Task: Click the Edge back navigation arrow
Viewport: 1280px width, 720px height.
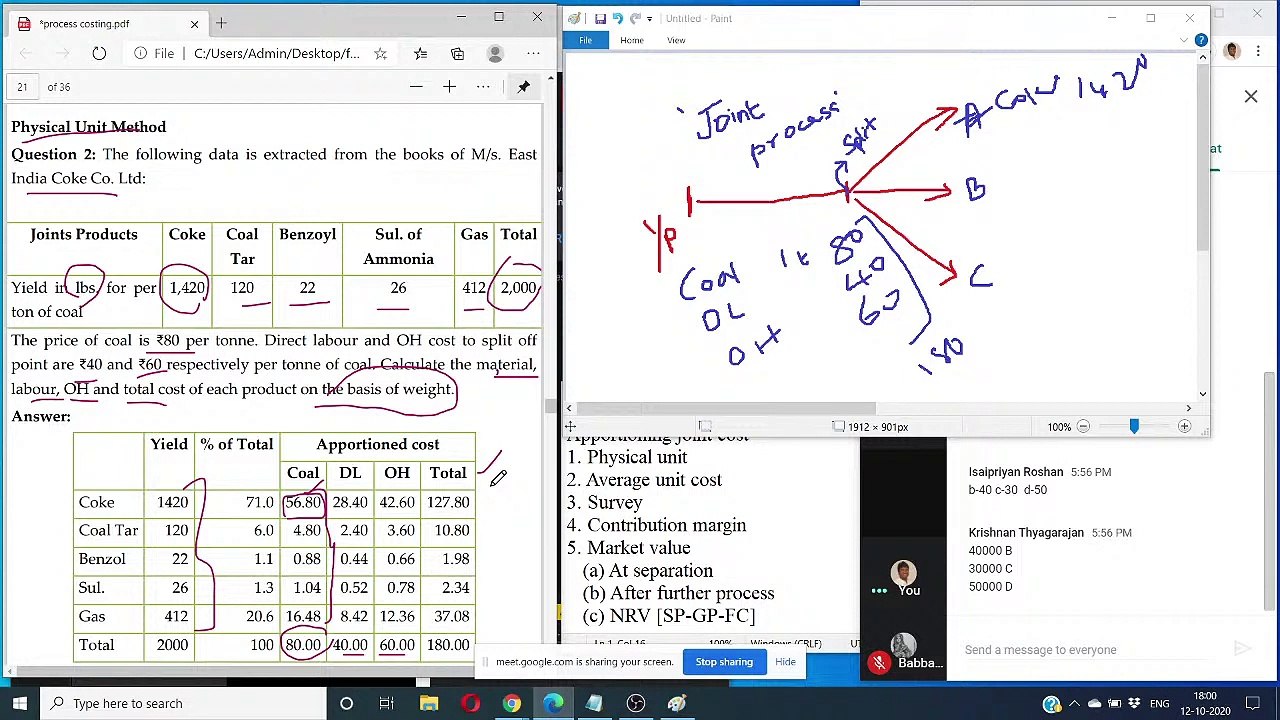Action: (25, 53)
